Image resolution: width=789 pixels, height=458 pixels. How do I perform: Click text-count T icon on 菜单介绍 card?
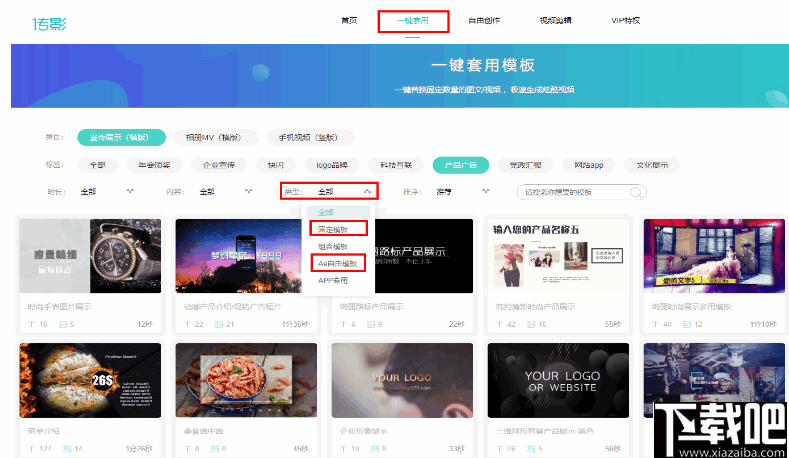pos(32,448)
